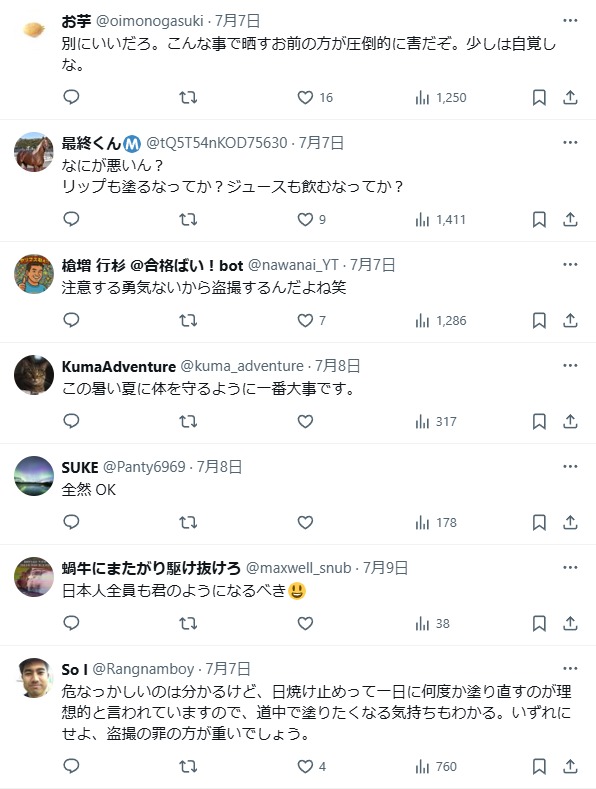The image size is (596, 789).
Task: Open more options for お芋's tweet
Action: [x=570, y=20]
